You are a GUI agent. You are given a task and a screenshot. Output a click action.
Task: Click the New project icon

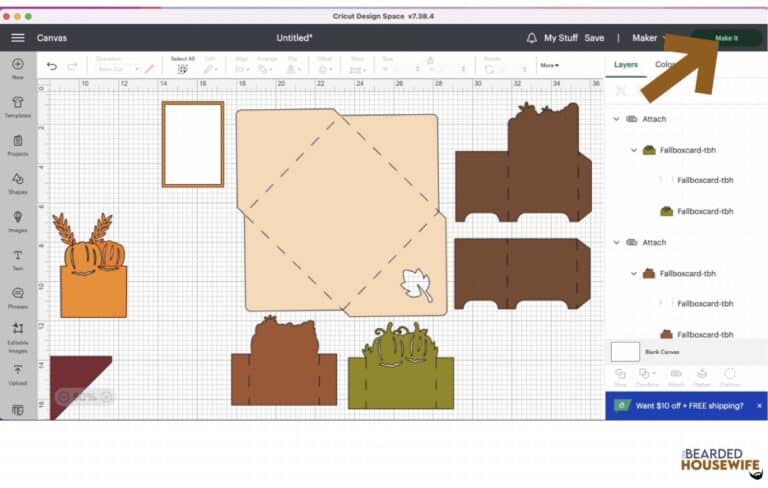[17, 68]
